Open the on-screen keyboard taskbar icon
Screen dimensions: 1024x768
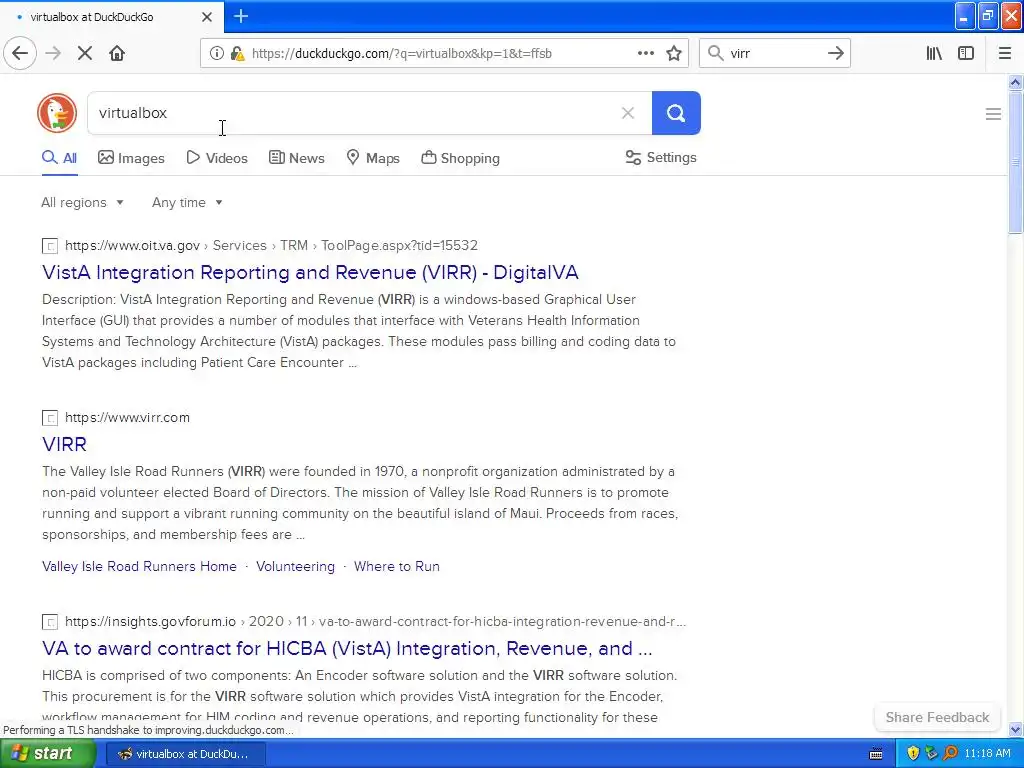[x=876, y=754]
